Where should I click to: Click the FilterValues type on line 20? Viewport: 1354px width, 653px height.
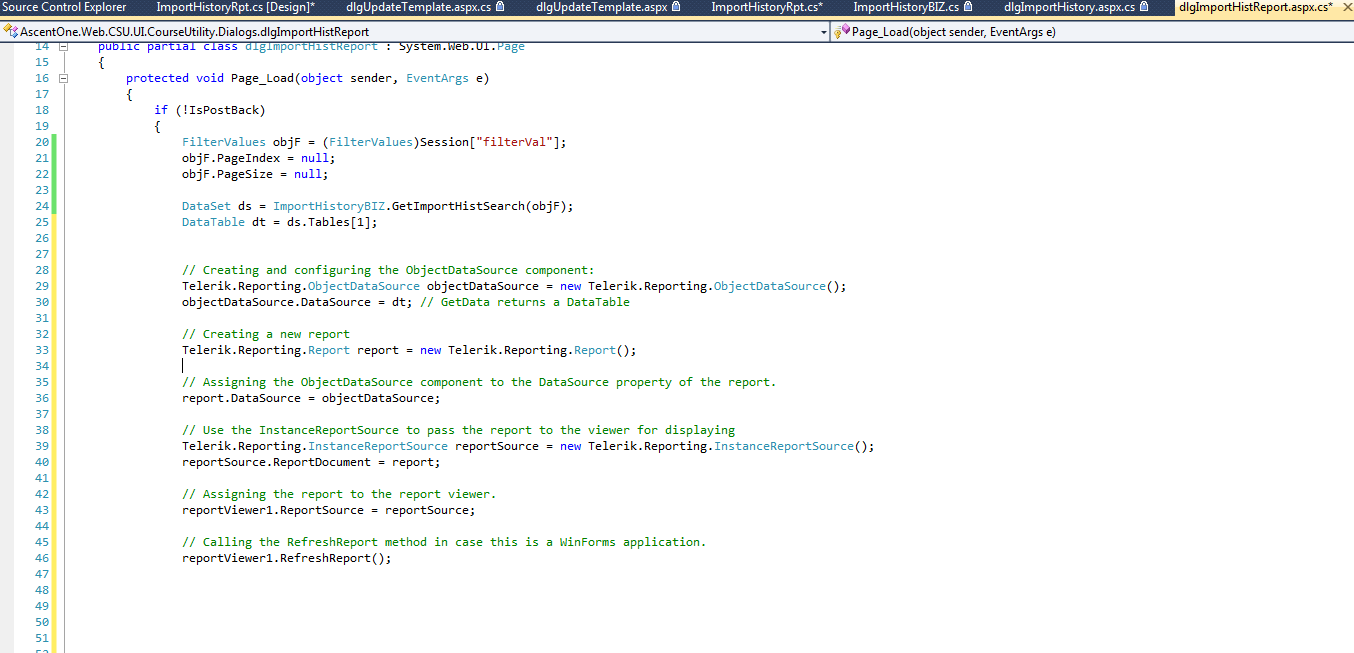(x=224, y=142)
